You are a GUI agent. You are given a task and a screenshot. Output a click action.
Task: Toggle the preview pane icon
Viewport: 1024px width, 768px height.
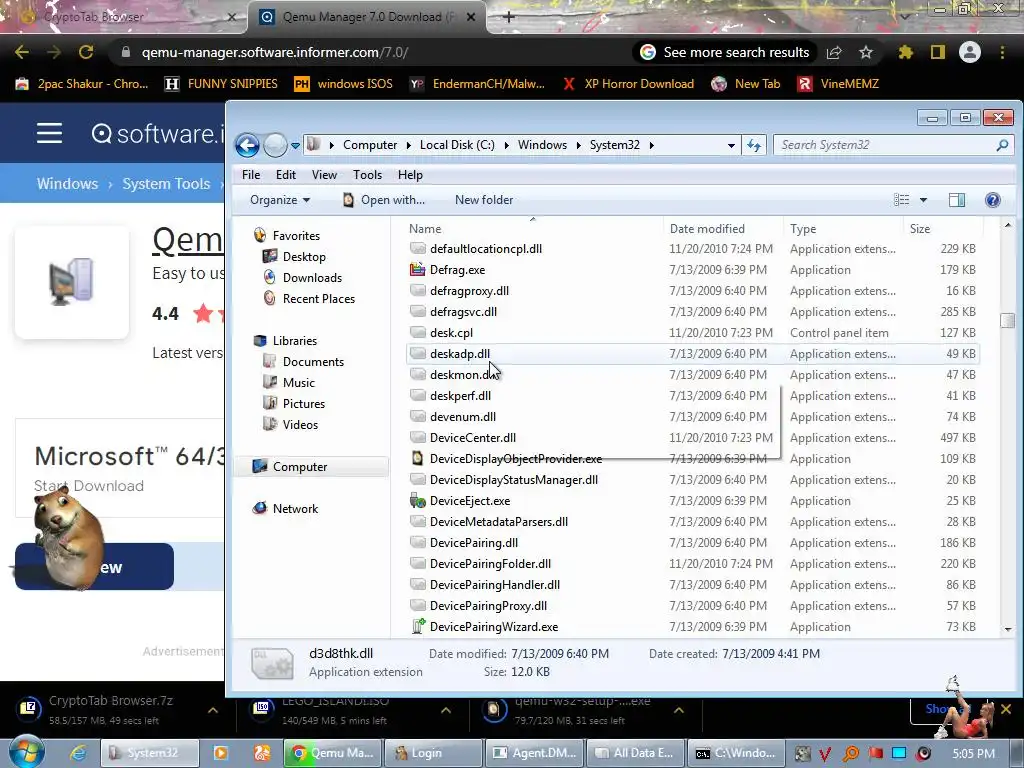coord(957,200)
